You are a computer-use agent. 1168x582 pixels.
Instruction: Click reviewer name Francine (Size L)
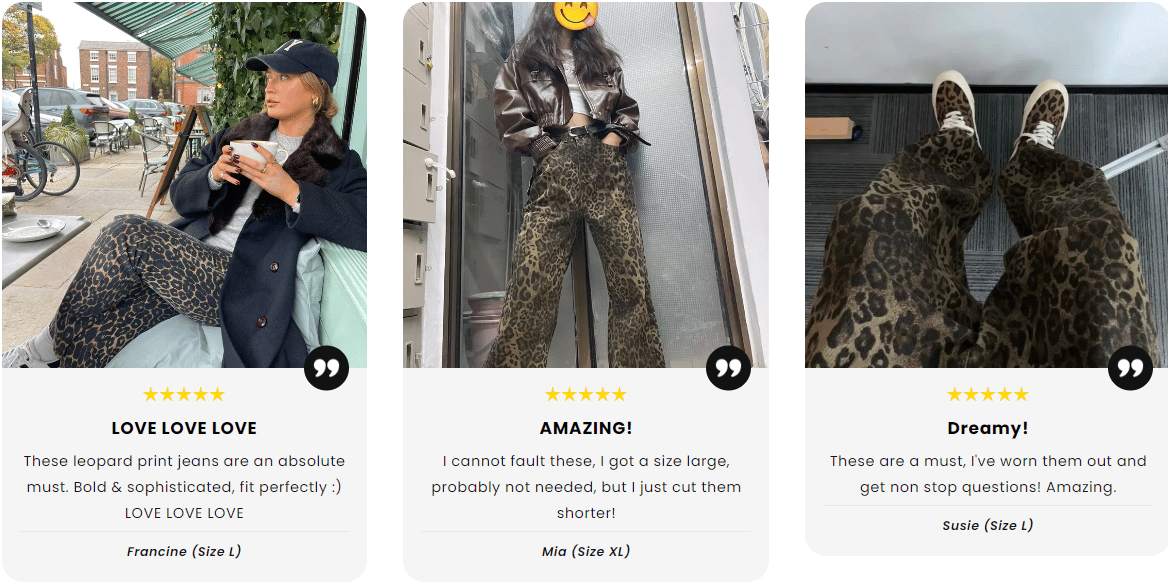(184, 551)
